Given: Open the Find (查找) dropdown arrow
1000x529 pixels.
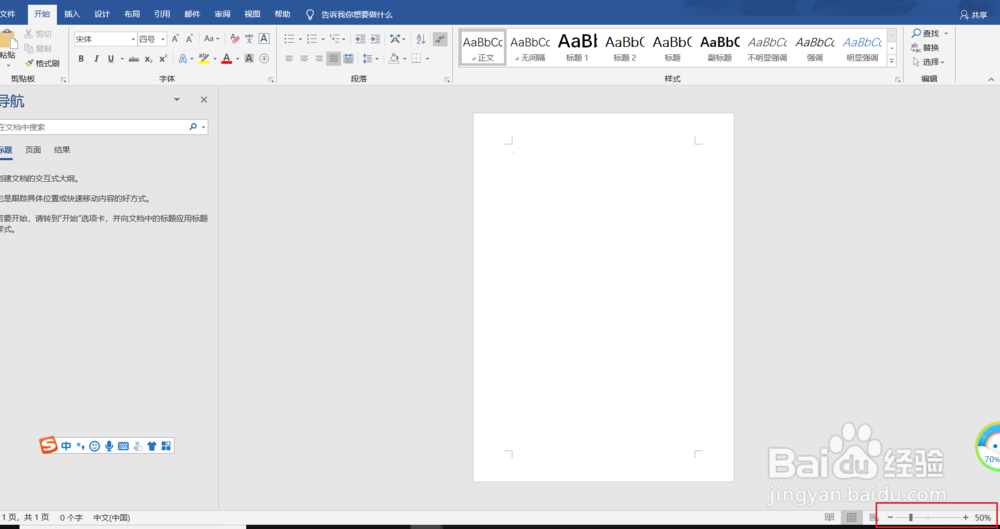Looking at the screenshot, I should pos(946,33).
